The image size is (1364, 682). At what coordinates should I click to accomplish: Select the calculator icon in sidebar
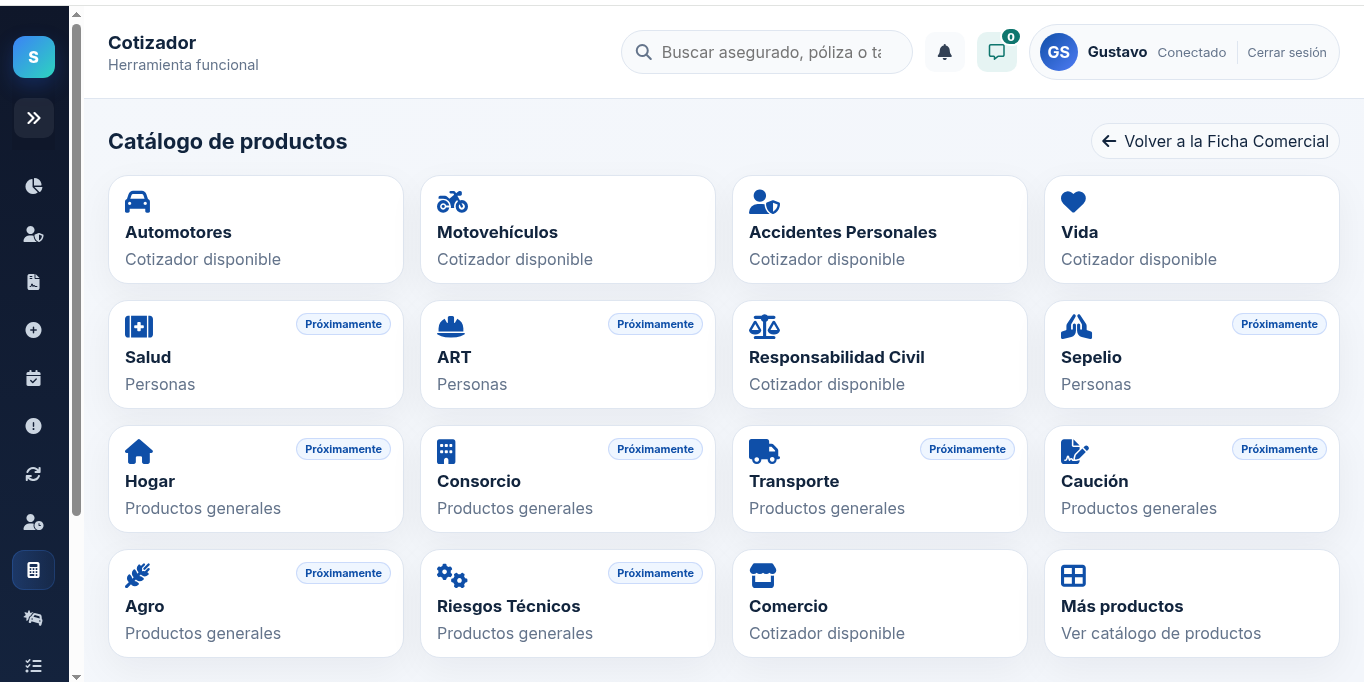click(x=34, y=570)
